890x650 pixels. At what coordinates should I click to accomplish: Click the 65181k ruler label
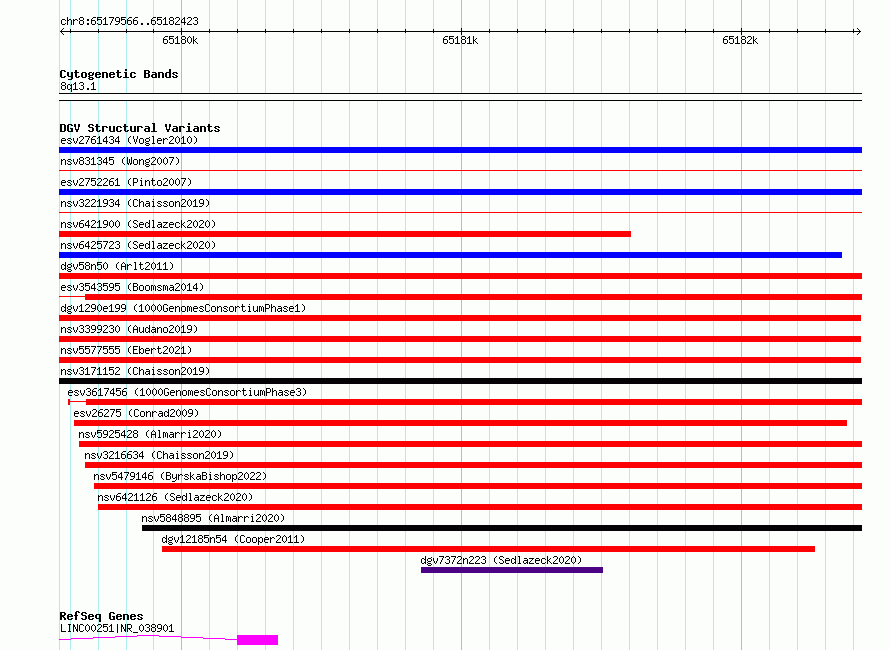pyautogui.click(x=460, y=40)
